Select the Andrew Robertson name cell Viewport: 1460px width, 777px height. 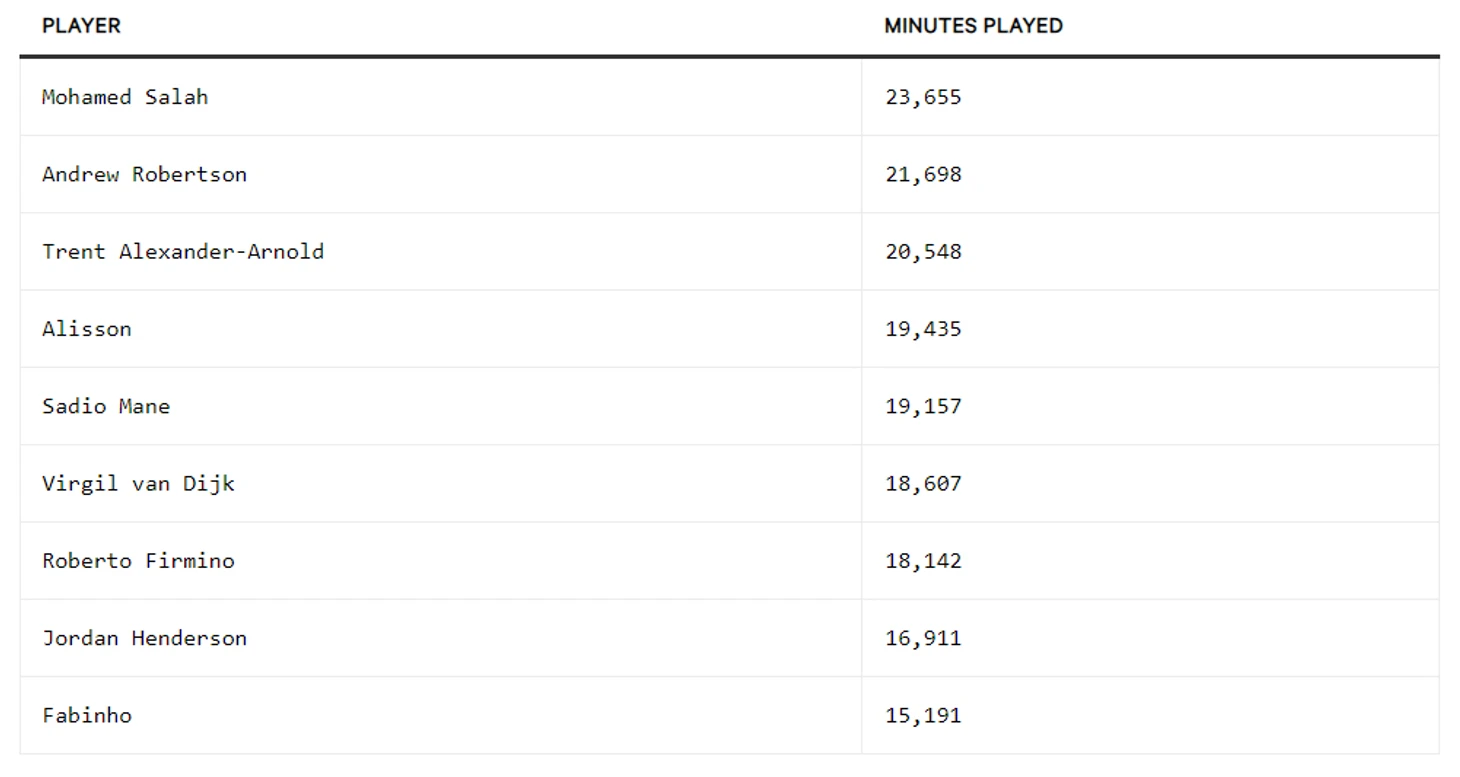click(144, 174)
